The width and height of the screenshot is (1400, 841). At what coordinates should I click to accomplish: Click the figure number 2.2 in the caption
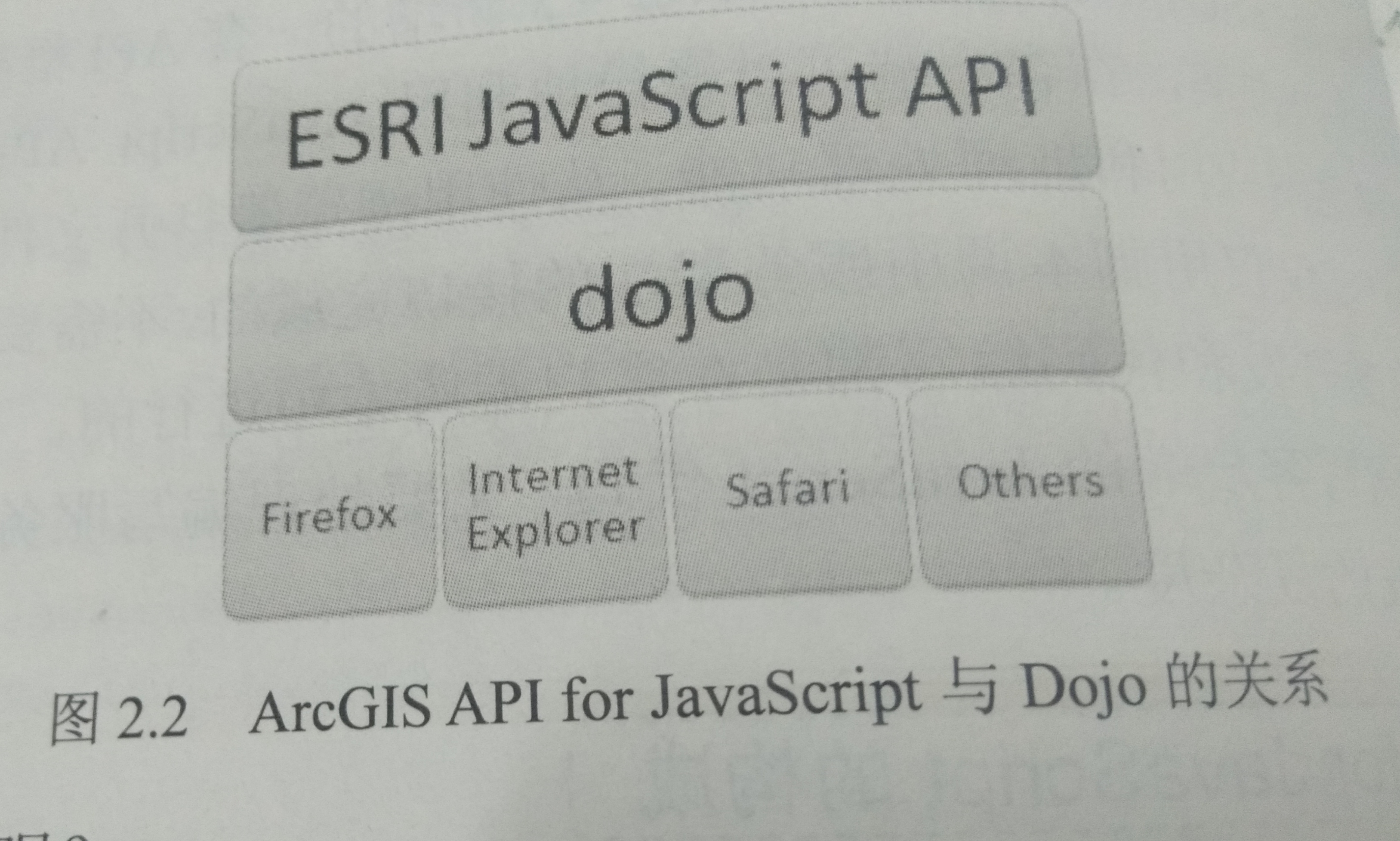[151, 719]
